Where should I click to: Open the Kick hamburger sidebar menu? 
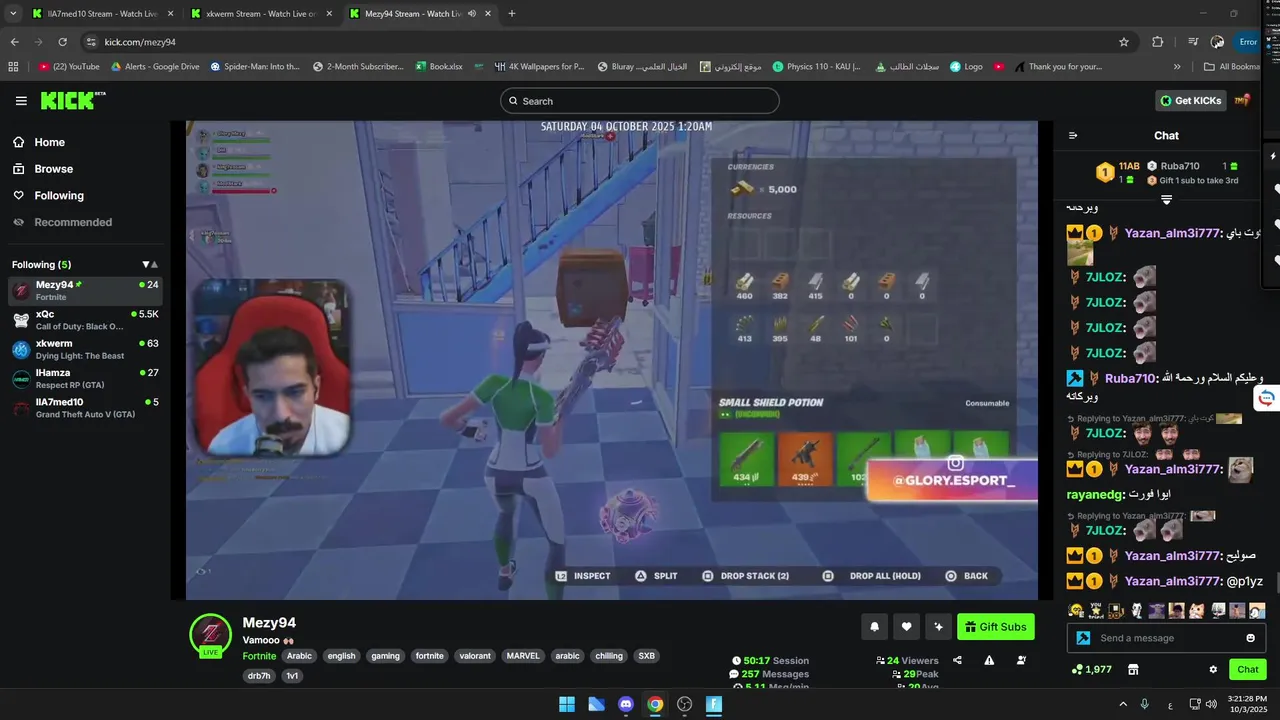point(21,101)
